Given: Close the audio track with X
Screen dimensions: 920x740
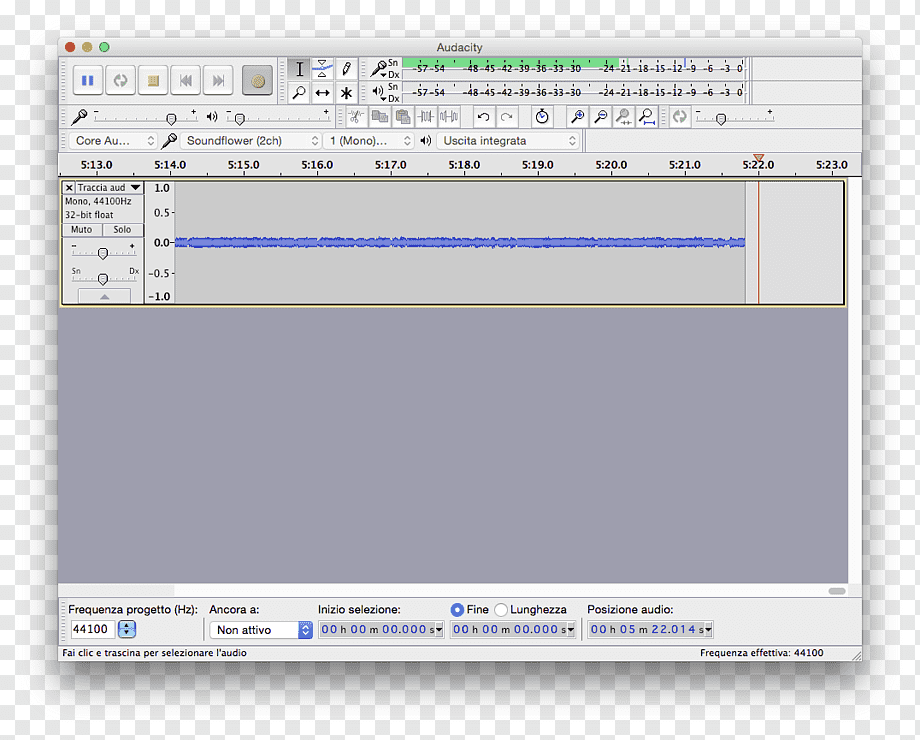Looking at the screenshot, I should [x=69, y=188].
